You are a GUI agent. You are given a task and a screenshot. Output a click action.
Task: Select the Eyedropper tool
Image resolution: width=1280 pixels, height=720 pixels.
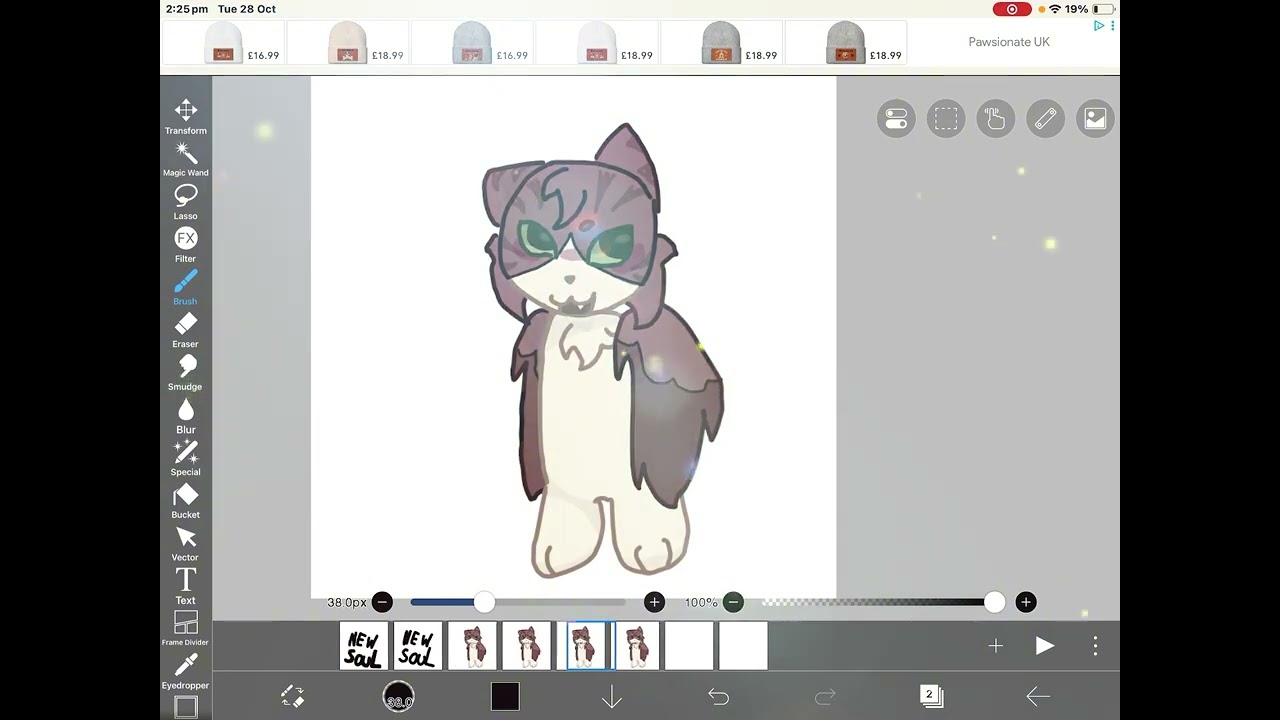(x=186, y=672)
